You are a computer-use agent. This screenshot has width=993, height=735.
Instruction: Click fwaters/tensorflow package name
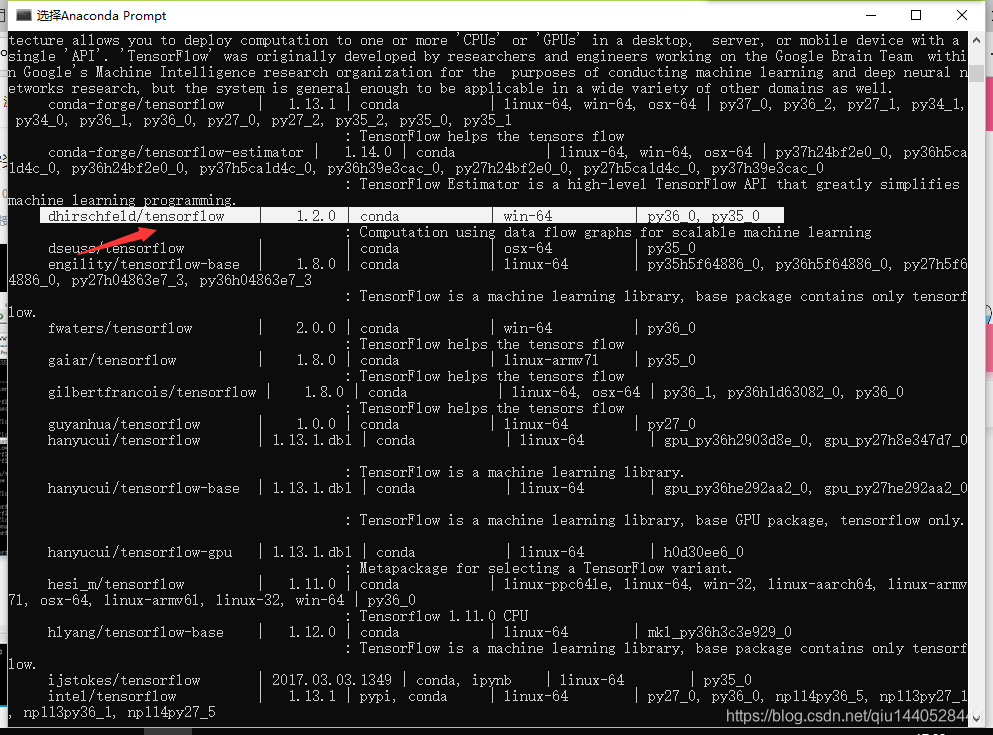coord(120,328)
